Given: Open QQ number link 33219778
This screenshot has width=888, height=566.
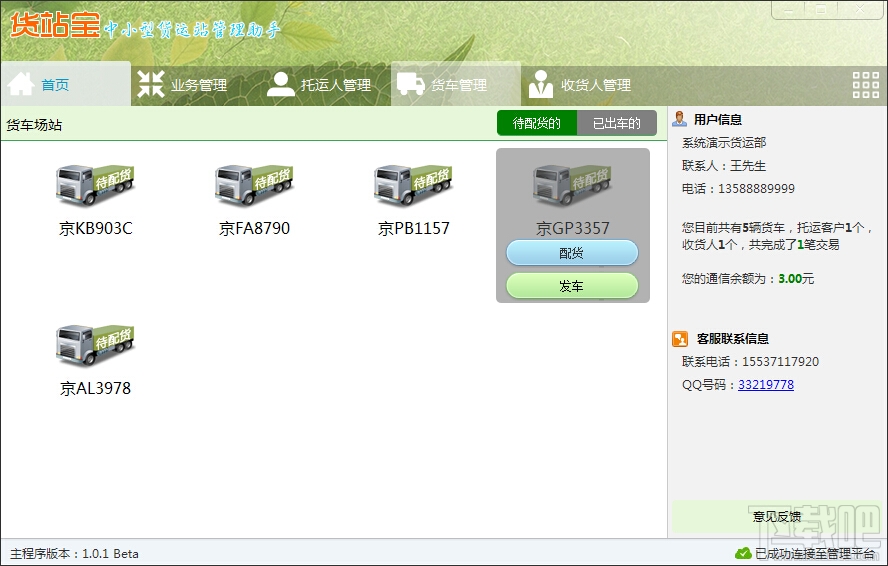Looking at the screenshot, I should point(766,385).
